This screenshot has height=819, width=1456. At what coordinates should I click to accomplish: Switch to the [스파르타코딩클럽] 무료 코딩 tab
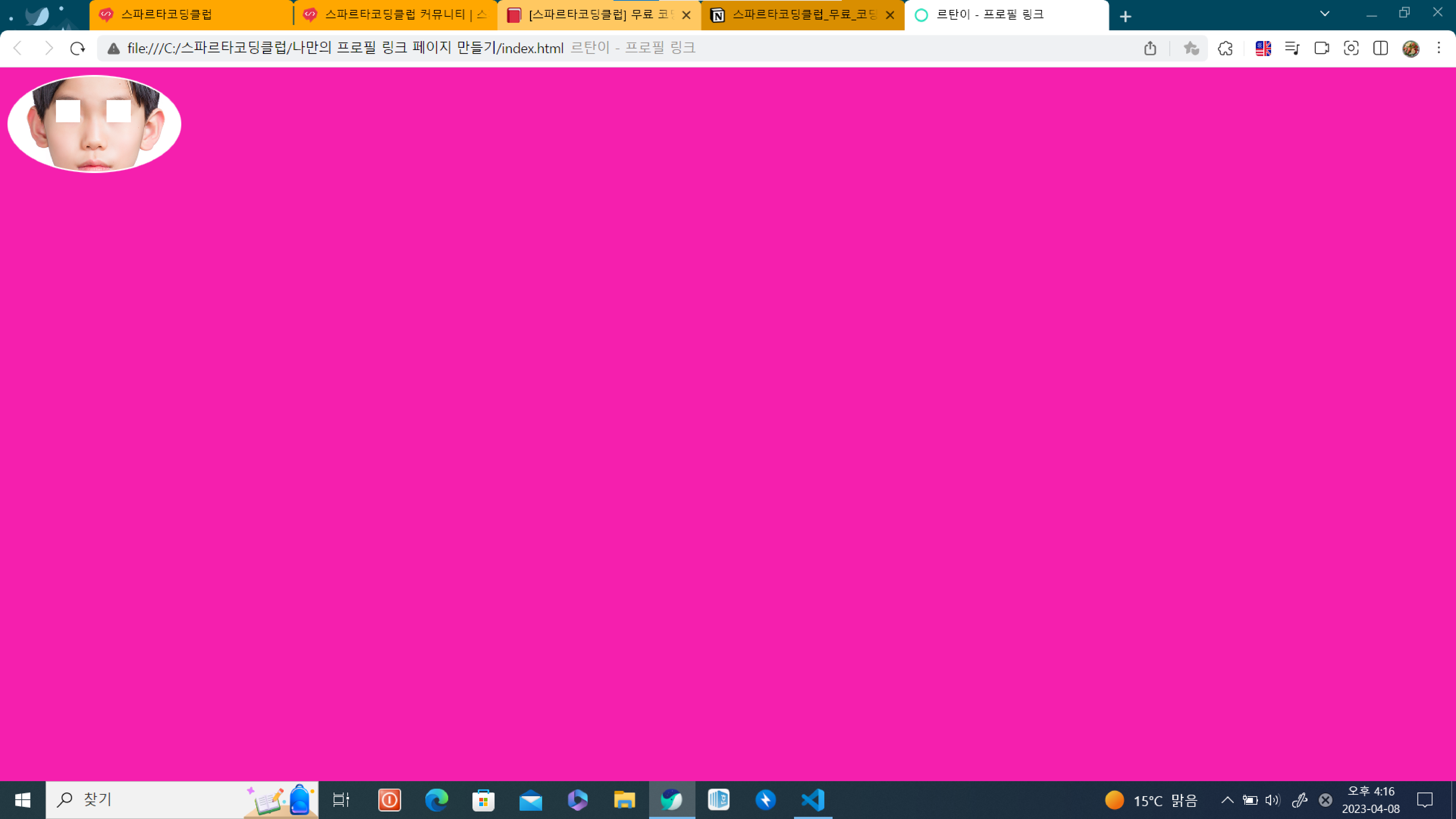(599, 15)
